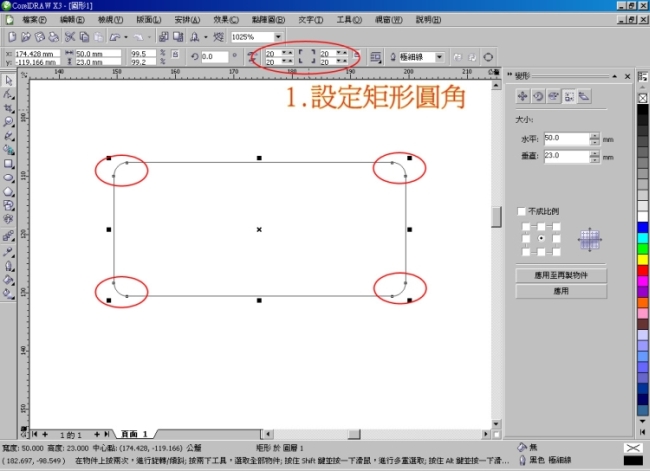
Task: Click the object width 50.0 mm field
Action: pos(98,53)
